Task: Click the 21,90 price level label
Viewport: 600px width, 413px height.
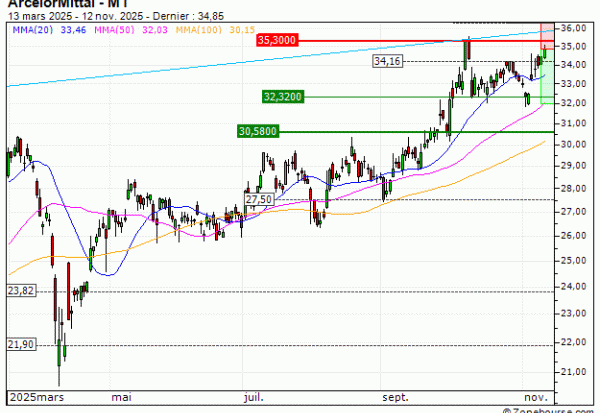Action: (x=21, y=344)
